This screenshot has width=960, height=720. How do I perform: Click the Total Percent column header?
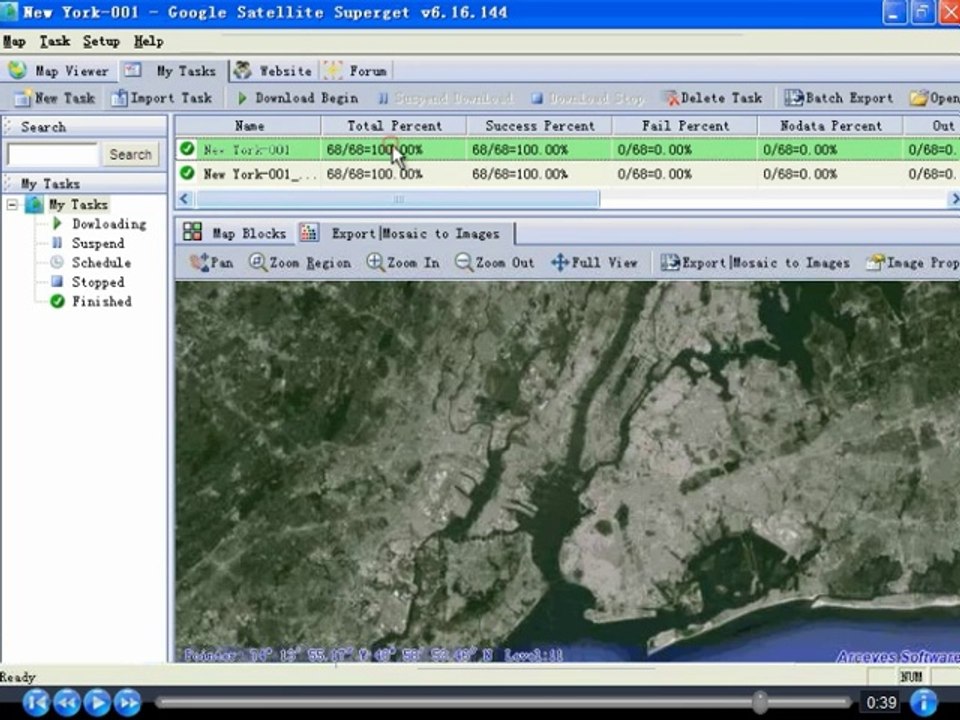point(394,126)
